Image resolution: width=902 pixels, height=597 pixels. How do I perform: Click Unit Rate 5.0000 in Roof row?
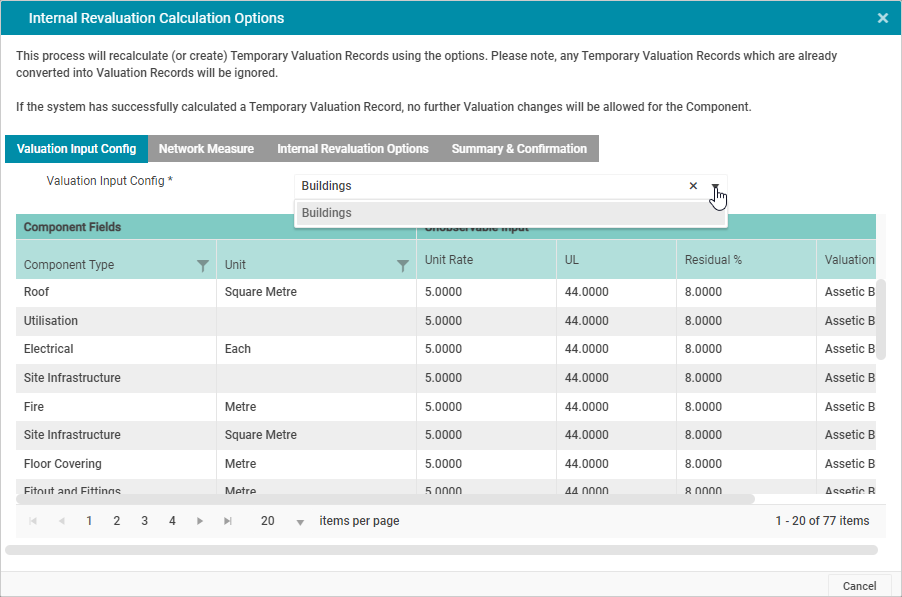pos(443,292)
